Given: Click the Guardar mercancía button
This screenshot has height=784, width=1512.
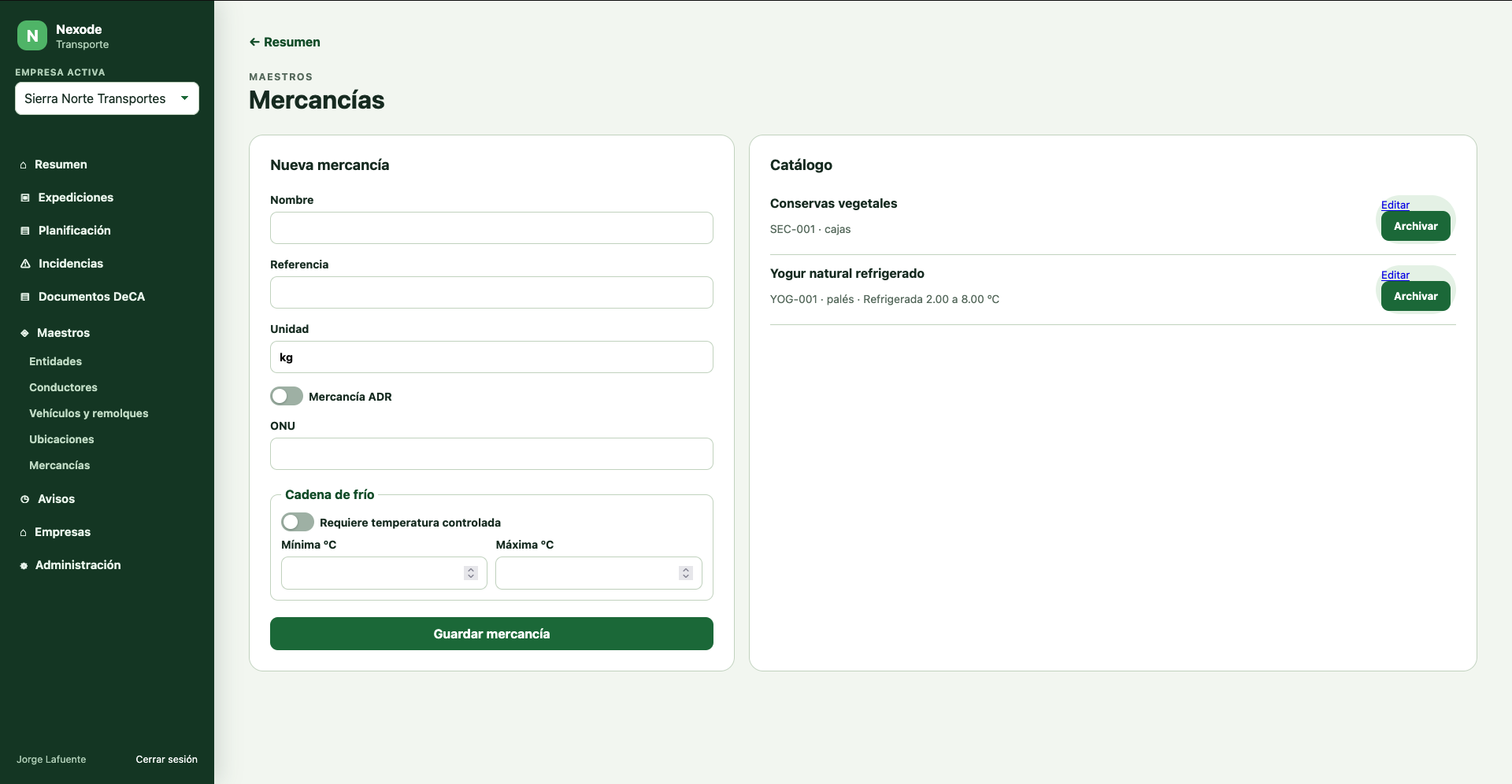Looking at the screenshot, I should point(491,634).
